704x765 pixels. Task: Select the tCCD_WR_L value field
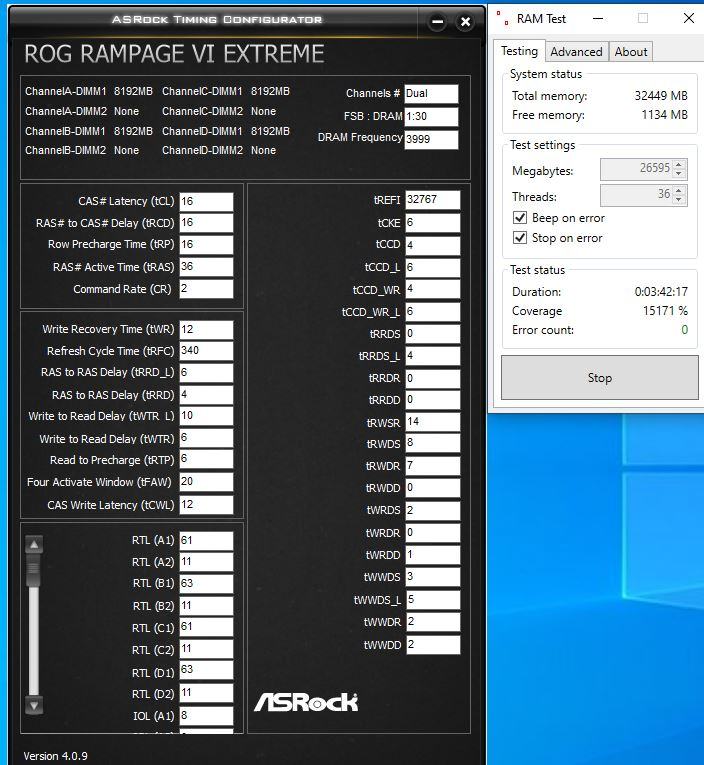[x=433, y=312]
